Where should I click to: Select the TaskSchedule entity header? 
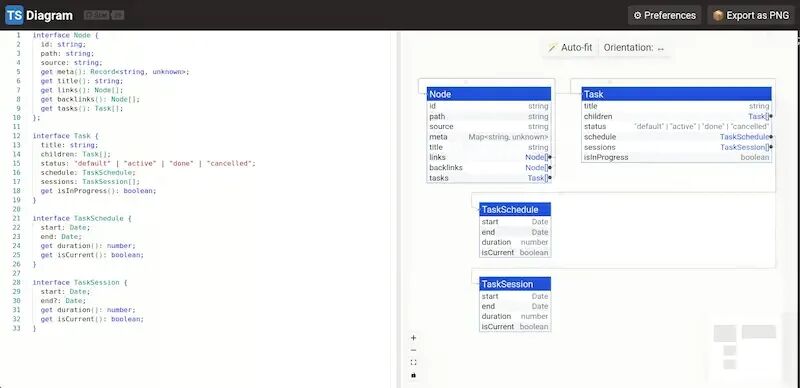515,209
